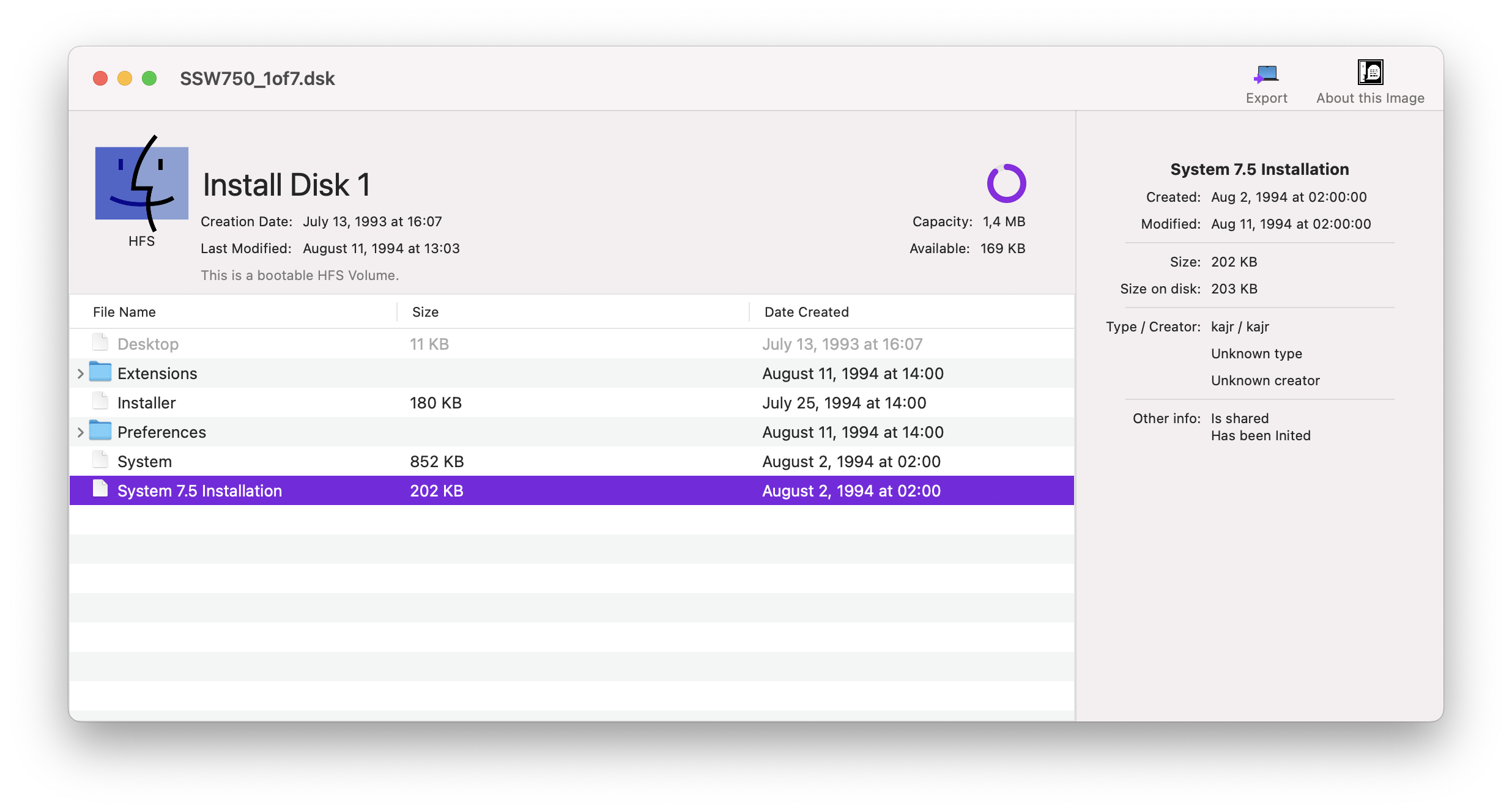The height and width of the screenshot is (812, 1512).
Task: Click the Modified Aug 11, 1994 value
Action: point(1291,224)
